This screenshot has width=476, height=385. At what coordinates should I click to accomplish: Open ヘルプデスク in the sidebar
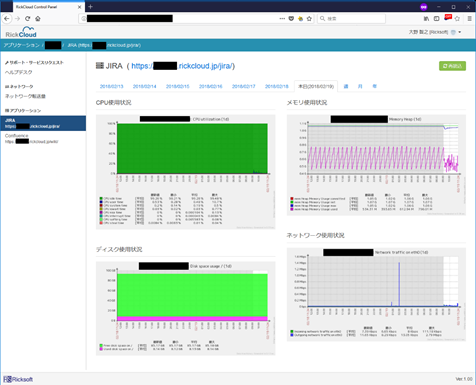pos(19,72)
